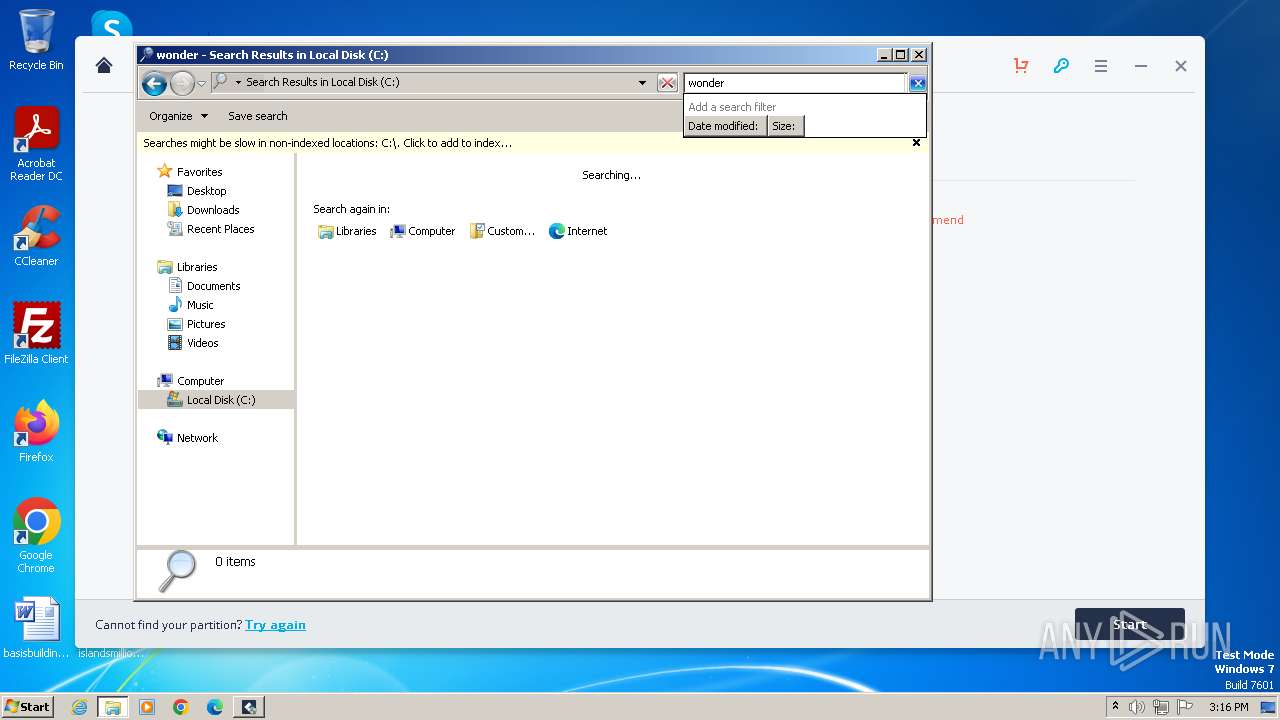Open Google Chrome desktop shortcut
This screenshot has width=1280, height=720.
pos(36,536)
